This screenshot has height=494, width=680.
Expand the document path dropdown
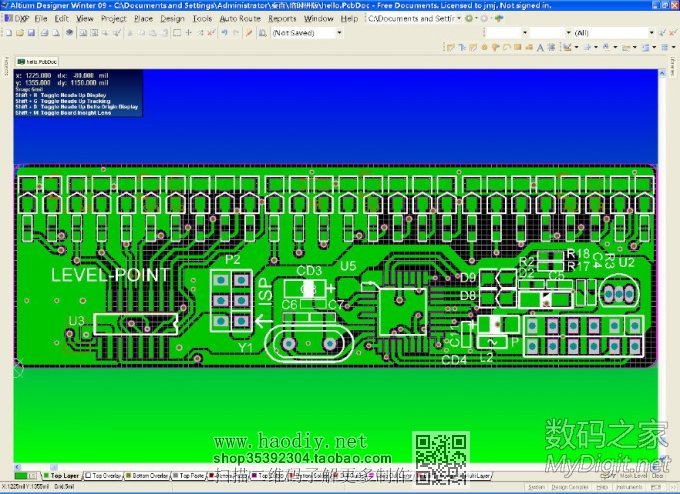point(458,18)
